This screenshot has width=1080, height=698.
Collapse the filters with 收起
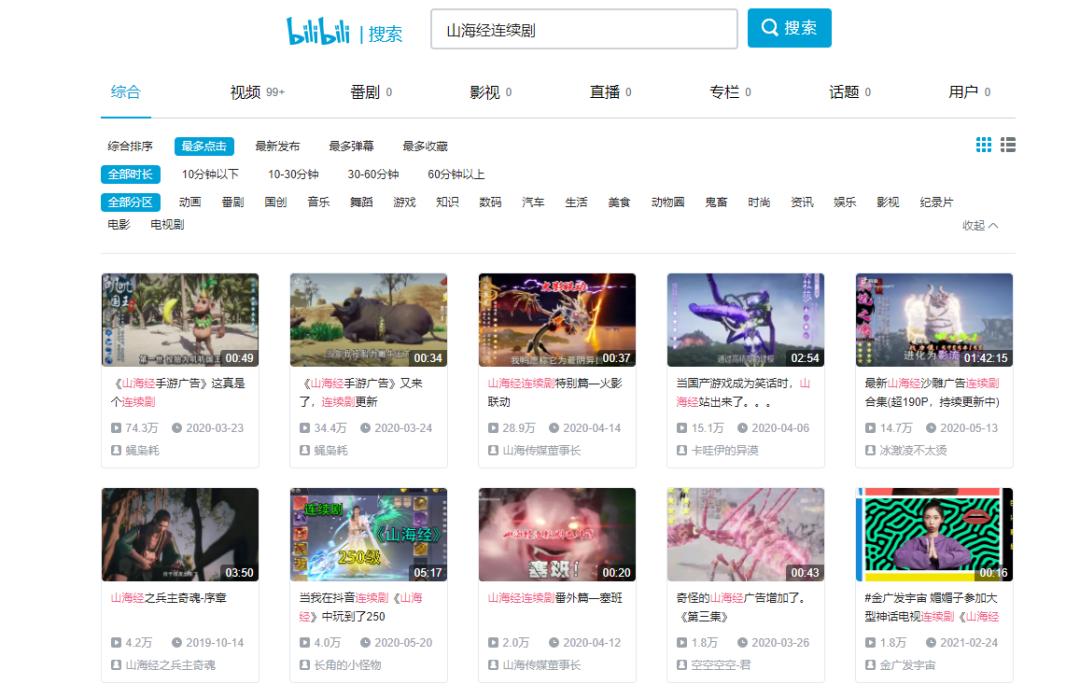(x=979, y=225)
